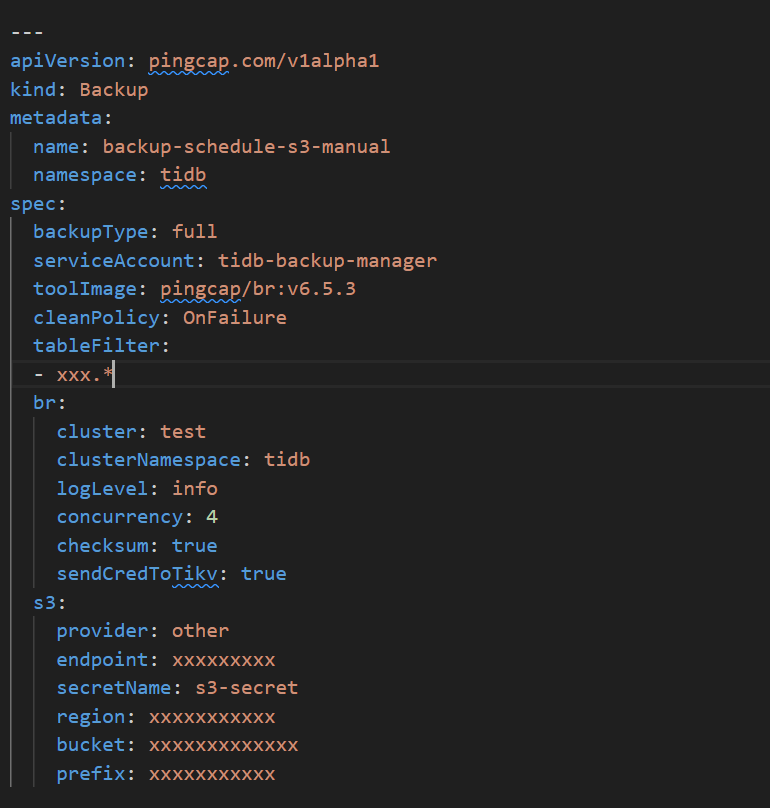Click the 'backup-schedule-s3-manual' name value
The image size is (770, 808).
click(246, 147)
